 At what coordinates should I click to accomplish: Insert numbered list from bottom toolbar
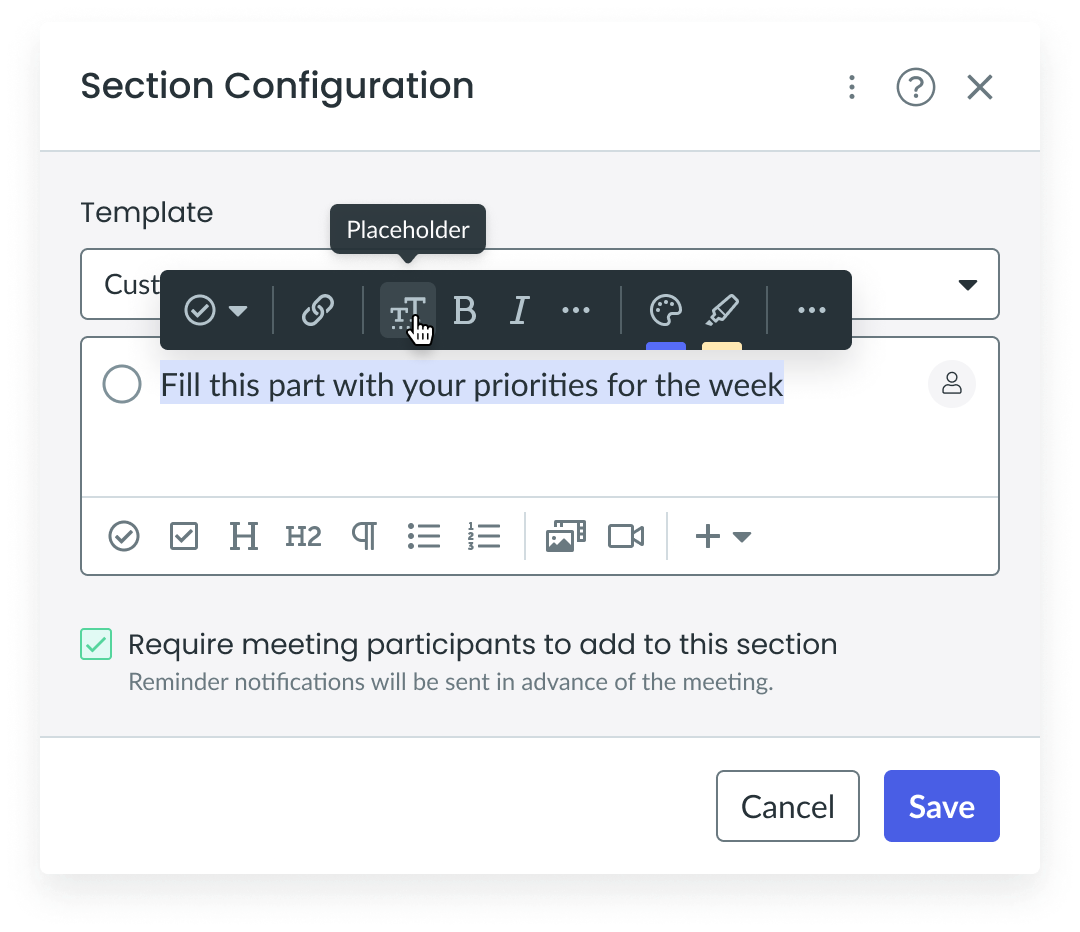point(484,536)
